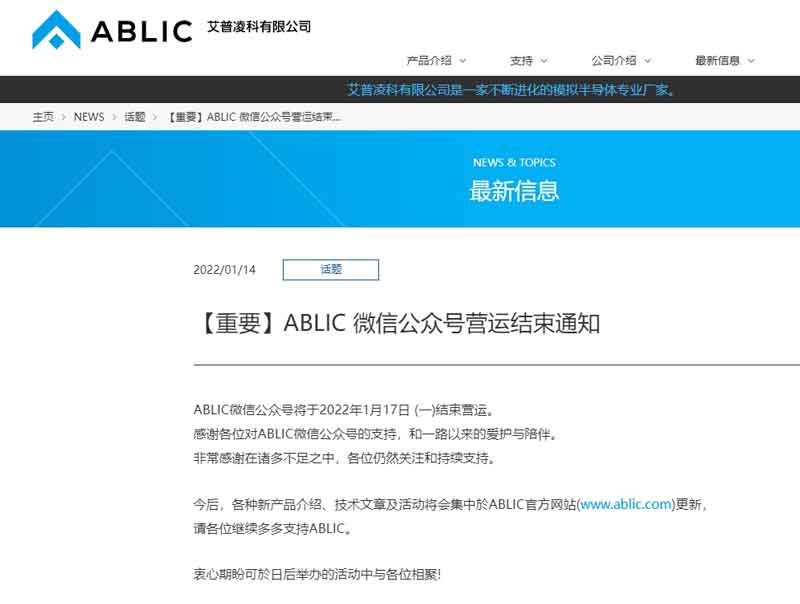Expand the 产品介绍 dropdown chevron
The width and height of the screenshot is (800, 604).
[x=463, y=59]
